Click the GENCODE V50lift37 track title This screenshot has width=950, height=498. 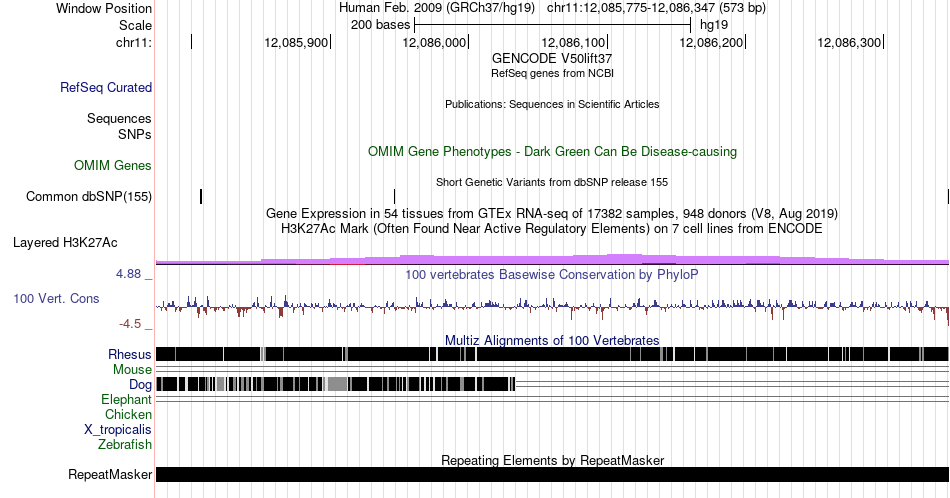coord(552,58)
